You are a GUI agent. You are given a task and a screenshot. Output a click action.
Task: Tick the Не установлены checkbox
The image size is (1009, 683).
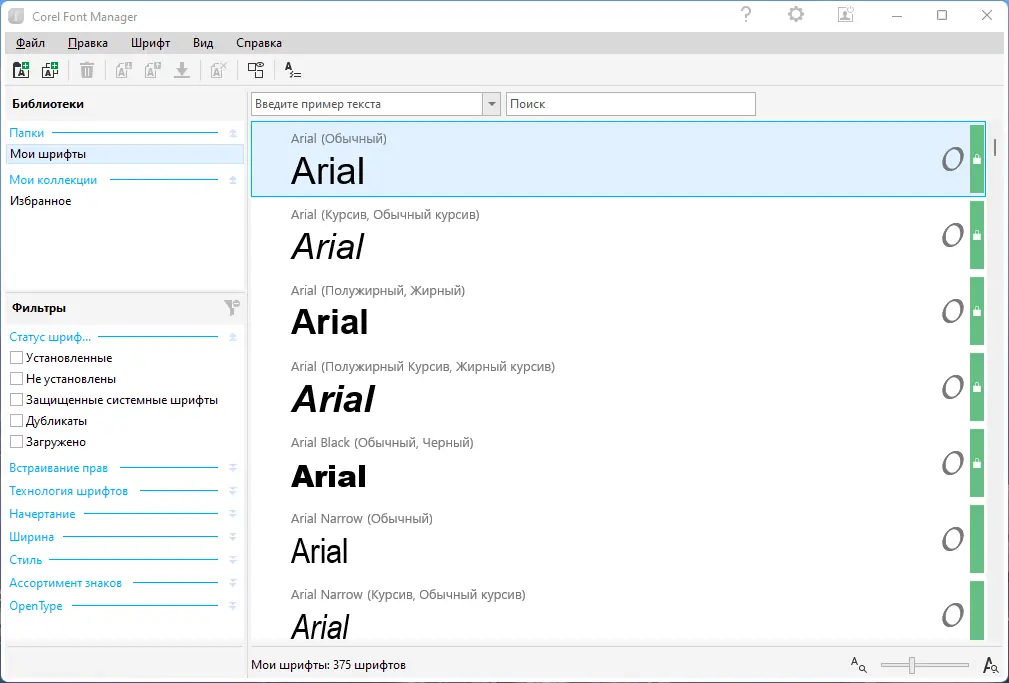pyautogui.click(x=16, y=379)
